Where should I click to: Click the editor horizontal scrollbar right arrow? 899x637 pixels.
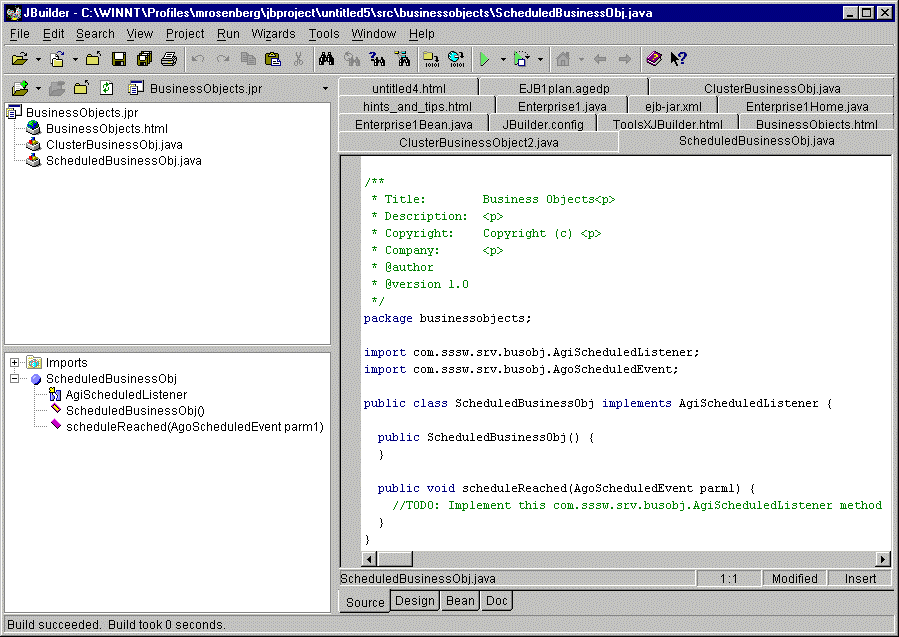coord(883,558)
